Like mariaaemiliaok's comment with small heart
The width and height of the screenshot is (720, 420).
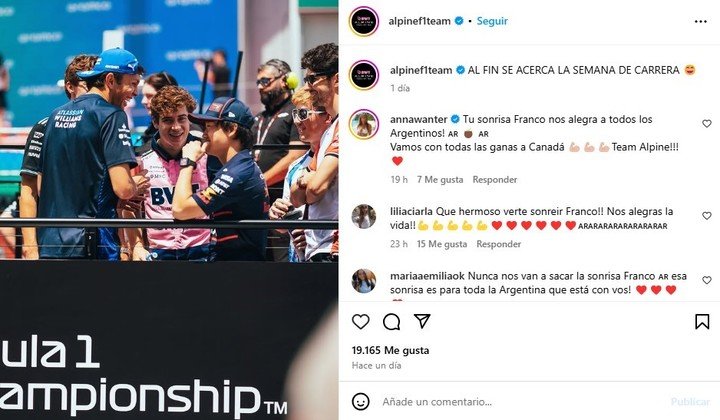[x=707, y=280]
